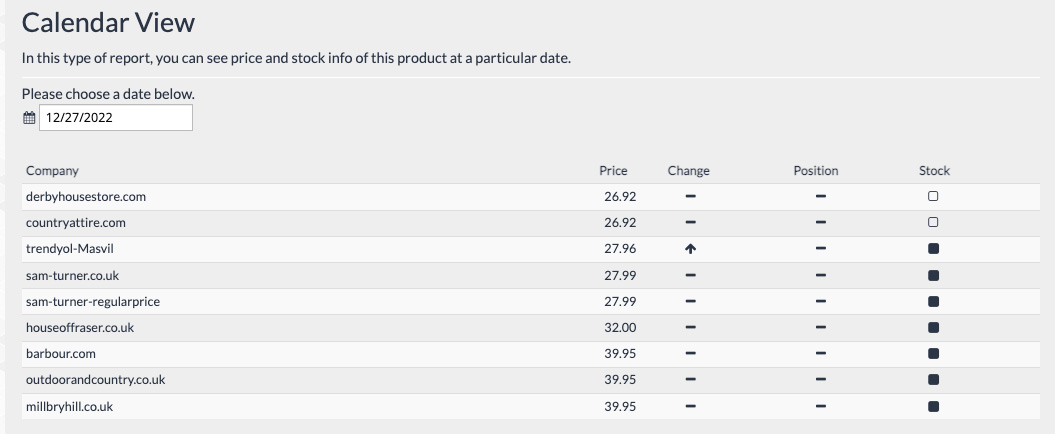1055x434 pixels.
Task: Click the sam-turner-regularprice company name
Action: point(93,302)
